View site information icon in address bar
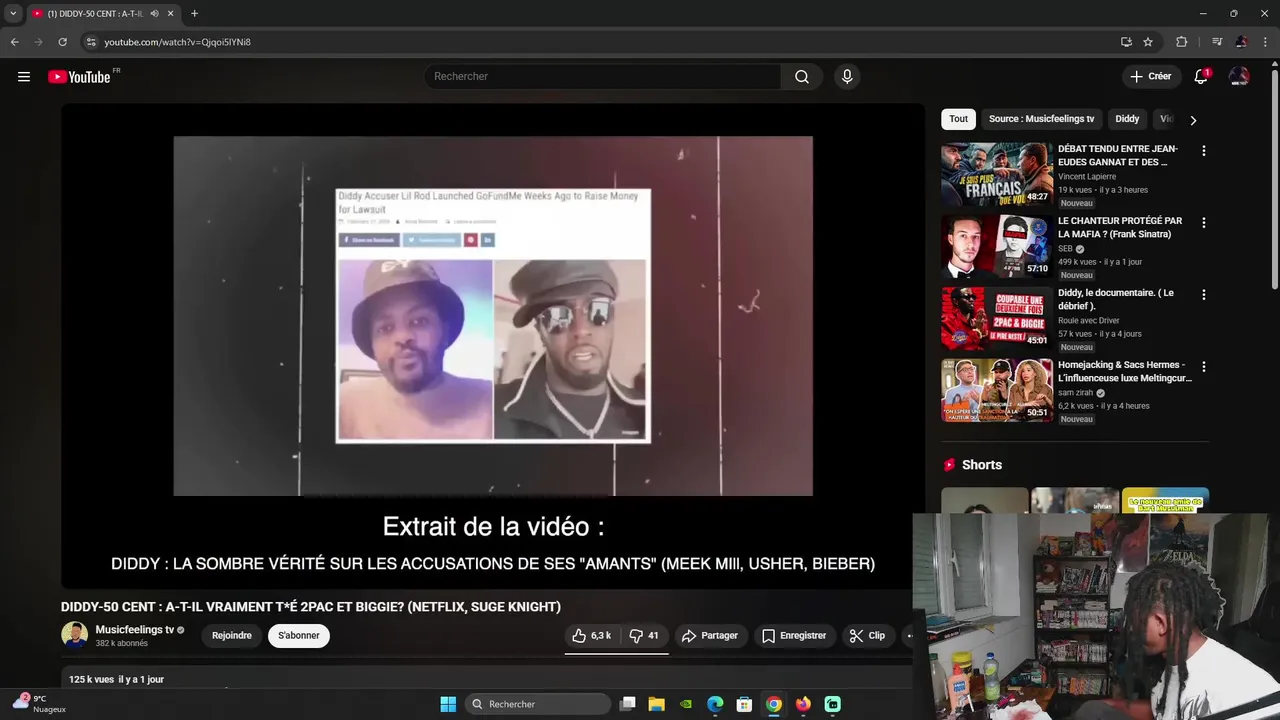The height and width of the screenshot is (720, 1280). [91, 42]
